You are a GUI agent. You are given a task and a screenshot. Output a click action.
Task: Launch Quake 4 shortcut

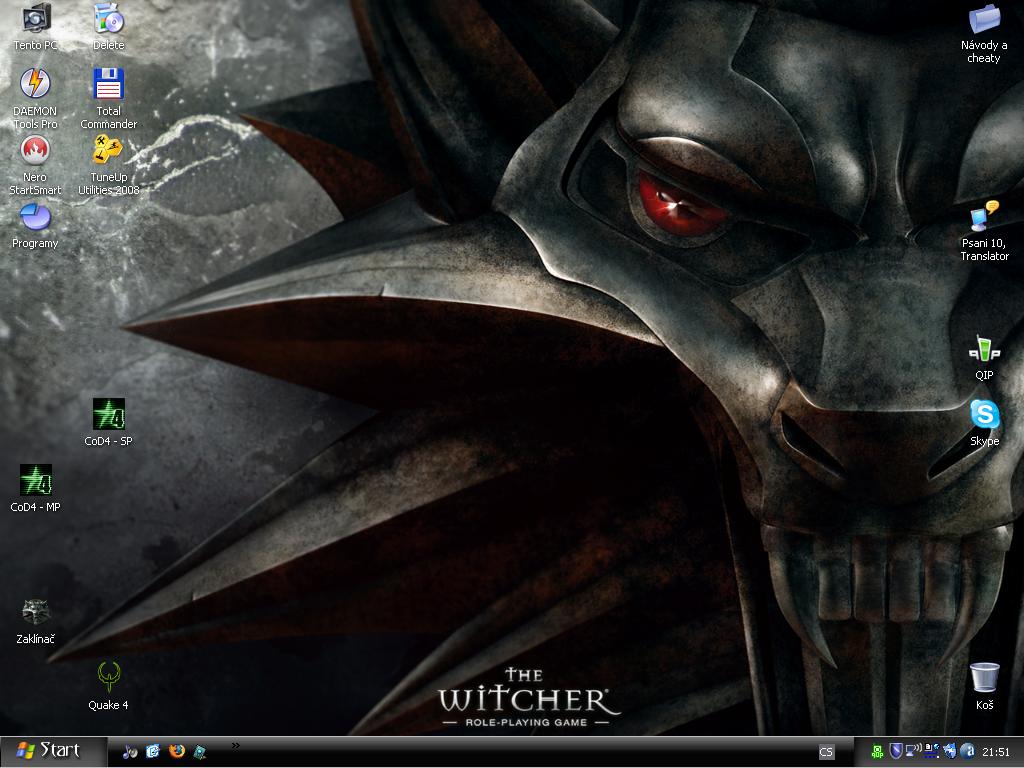point(108,686)
